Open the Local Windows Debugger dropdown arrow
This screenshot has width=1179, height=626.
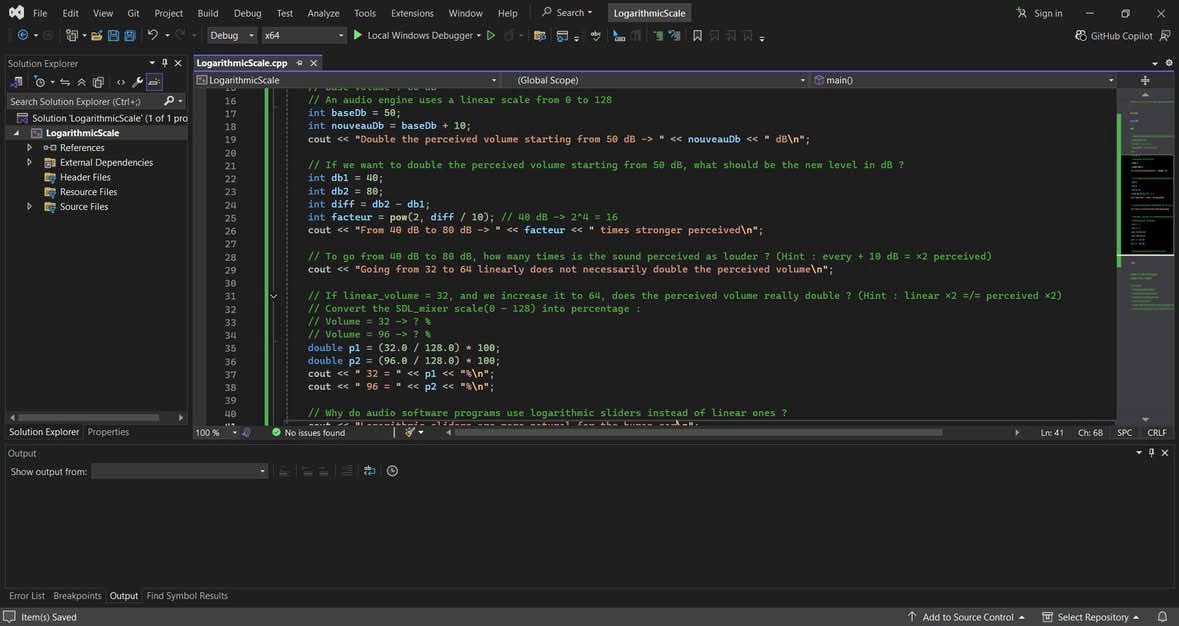pyautogui.click(x=478, y=35)
